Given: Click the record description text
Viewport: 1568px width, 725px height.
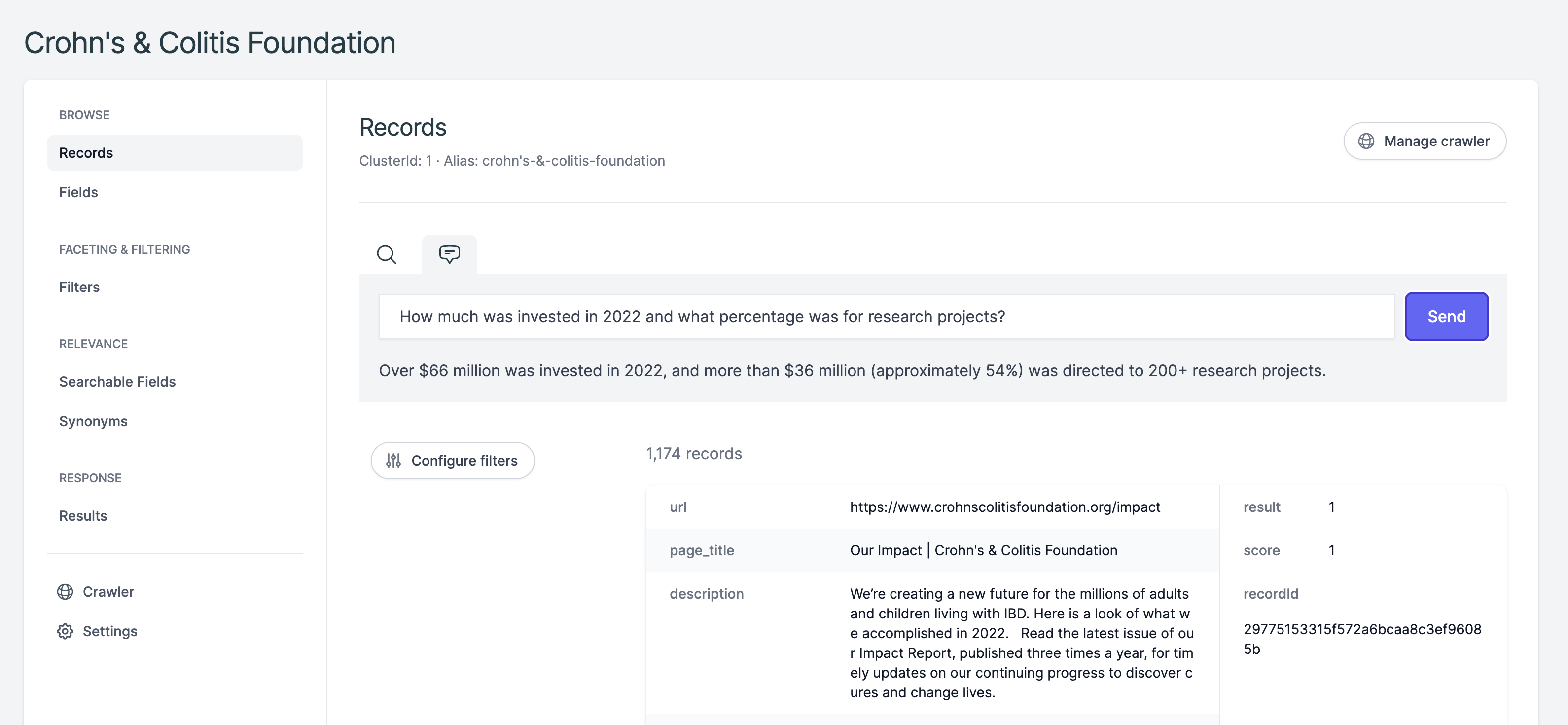Looking at the screenshot, I should point(1021,643).
